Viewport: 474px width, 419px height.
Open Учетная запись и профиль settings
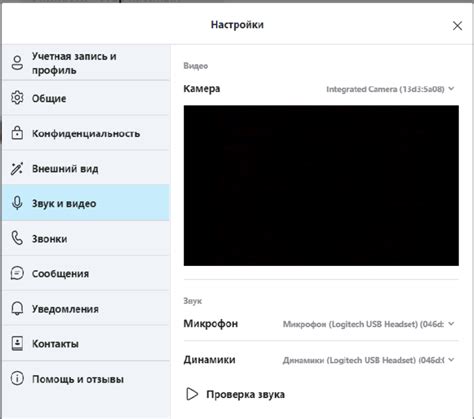(x=86, y=63)
